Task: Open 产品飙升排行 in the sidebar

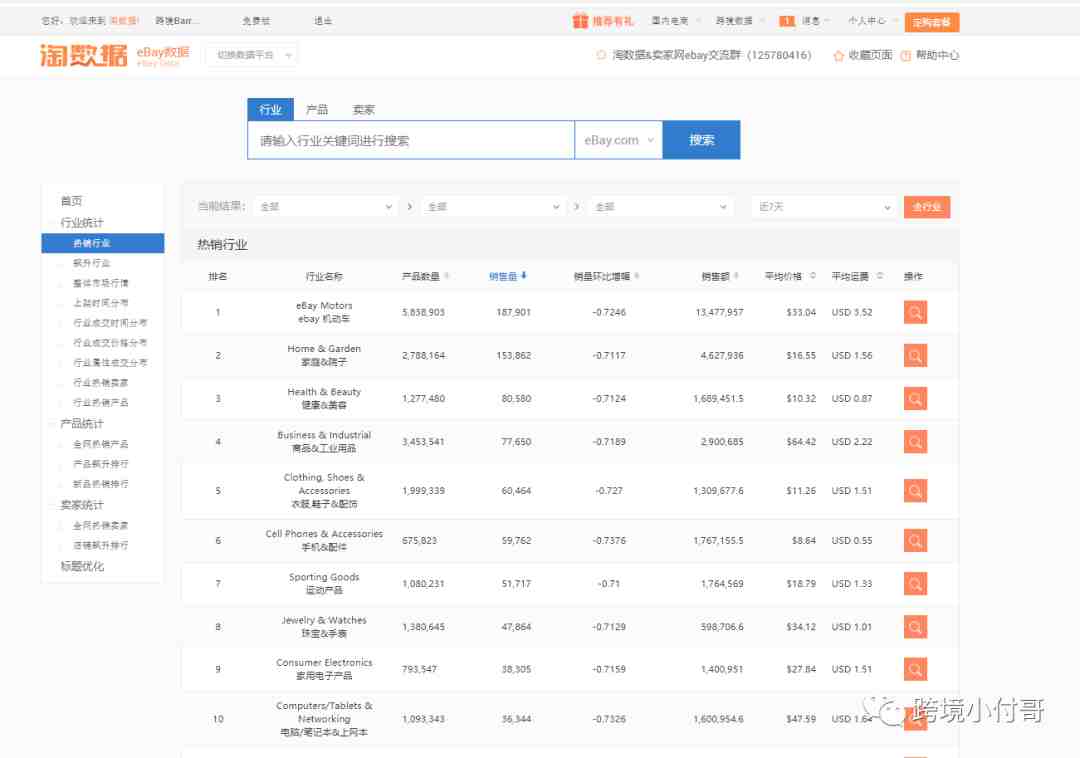Action: 101,464
